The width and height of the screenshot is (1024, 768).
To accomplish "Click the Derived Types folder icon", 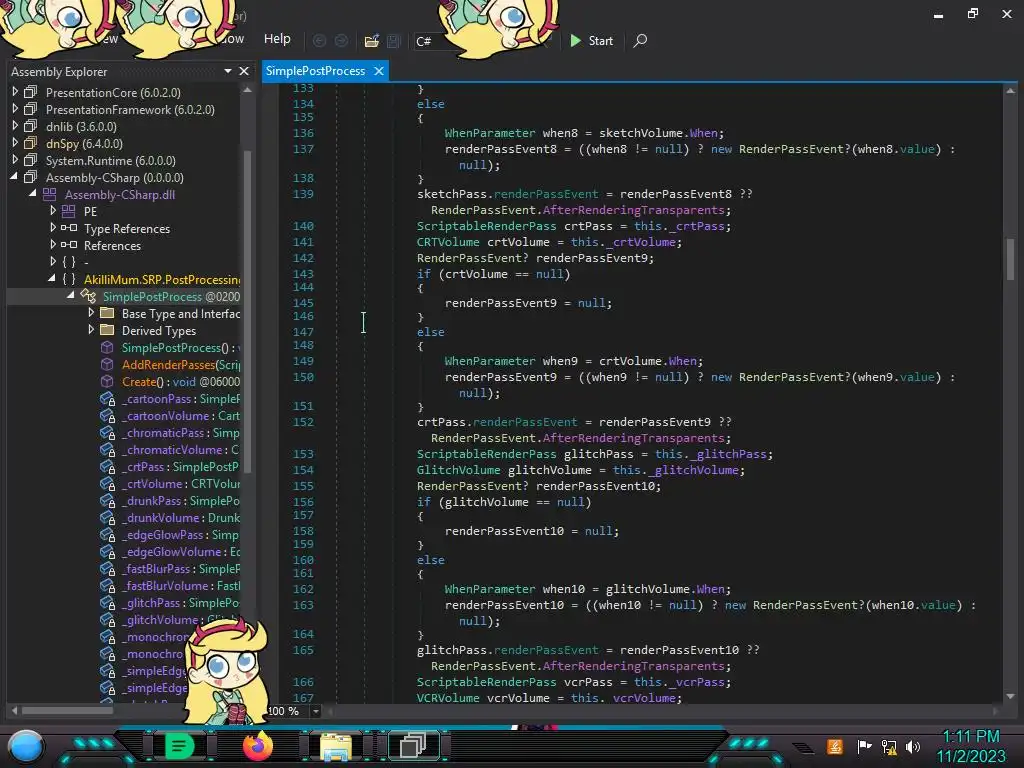I will [x=107, y=330].
